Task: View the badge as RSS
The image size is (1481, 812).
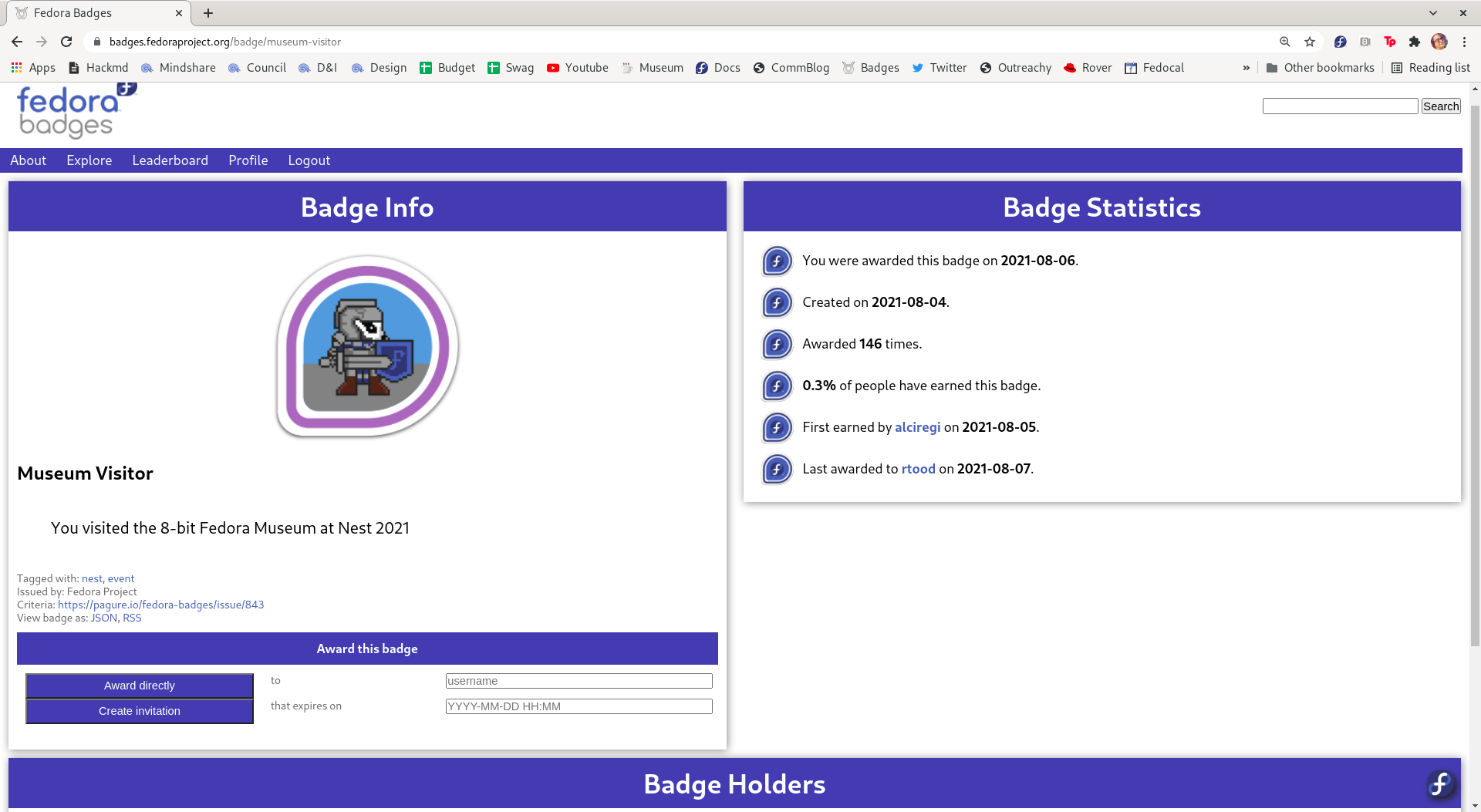Action: [132, 618]
